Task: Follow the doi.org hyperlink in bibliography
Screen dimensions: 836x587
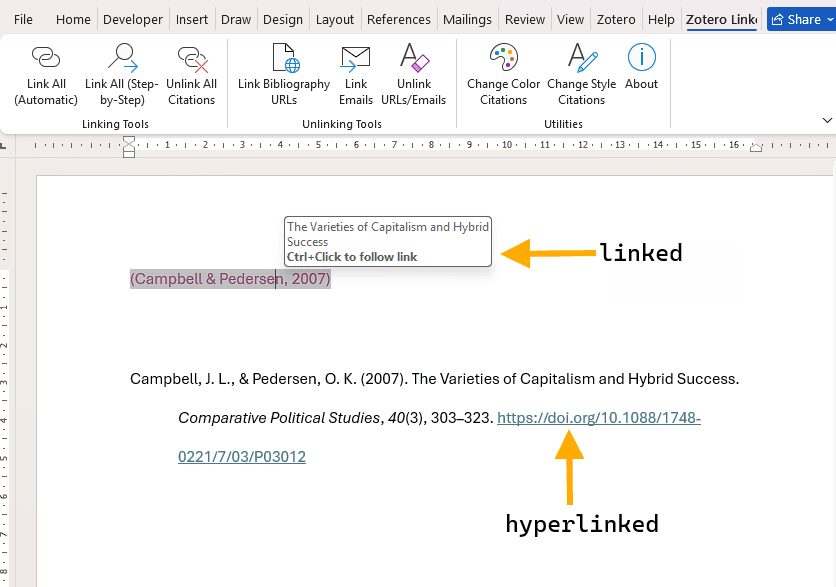Action: pyautogui.click(x=598, y=418)
